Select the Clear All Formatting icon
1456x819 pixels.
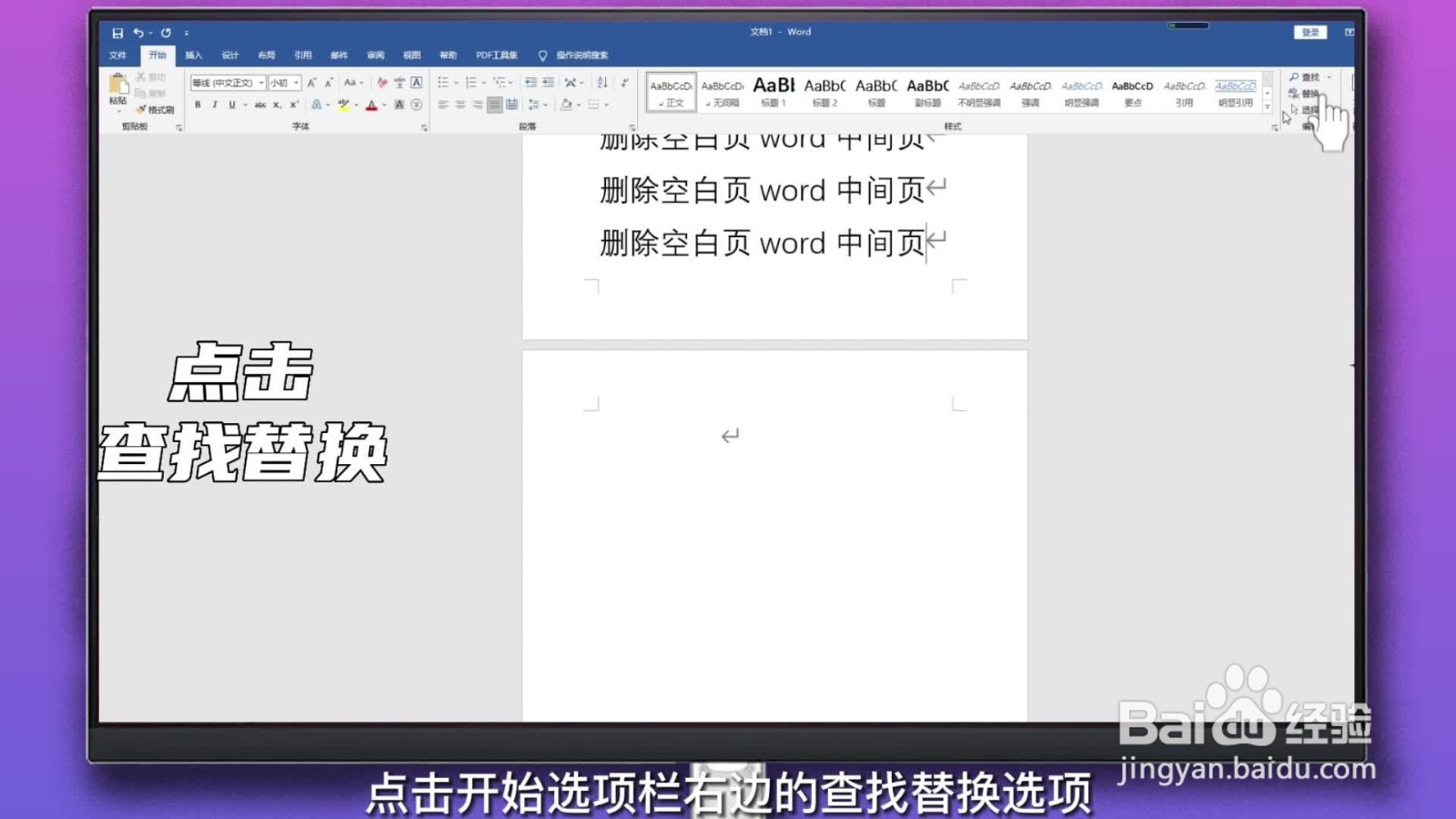coord(383,83)
